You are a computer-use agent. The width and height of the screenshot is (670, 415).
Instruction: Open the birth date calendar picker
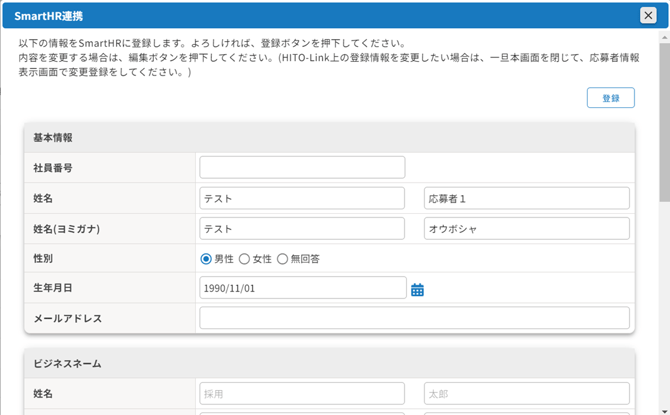coord(417,290)
